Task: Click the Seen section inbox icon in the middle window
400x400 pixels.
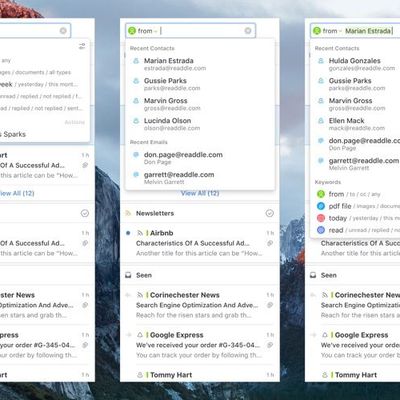Action: click(x=128, y=275)
